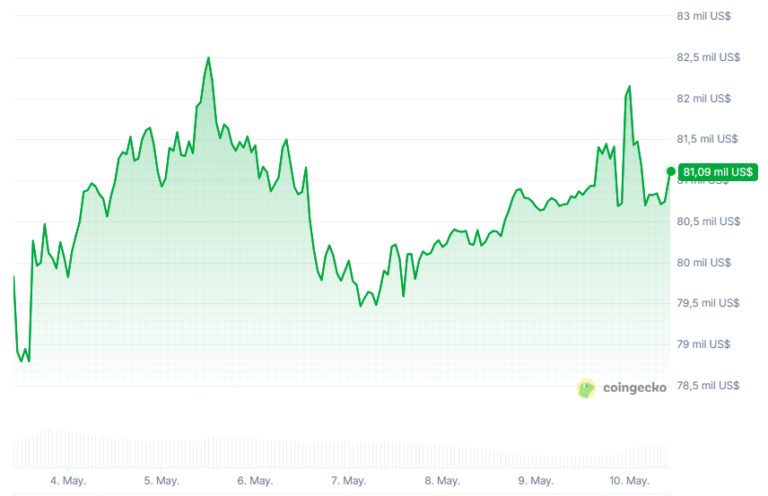This screenshot has width=768, height=496.
Task: Click the current price tag 81,09 mil US$
Action: coord(718,172)
